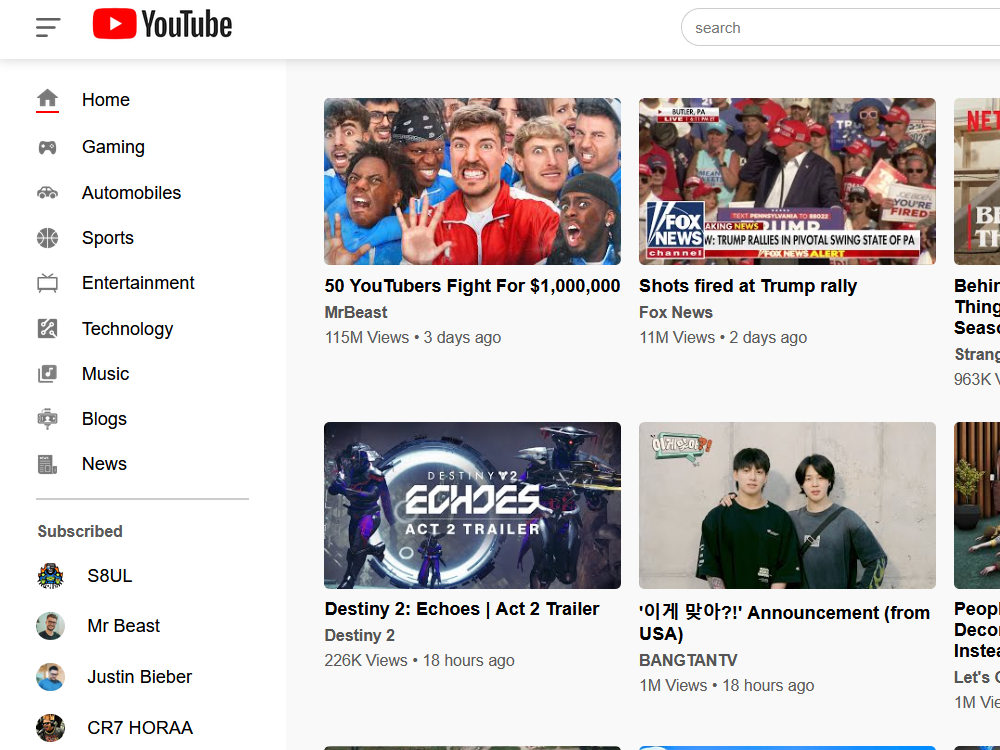Click the News newspaper icon
The height and width of the screenshot is (750, 1000).
[47, 464]
